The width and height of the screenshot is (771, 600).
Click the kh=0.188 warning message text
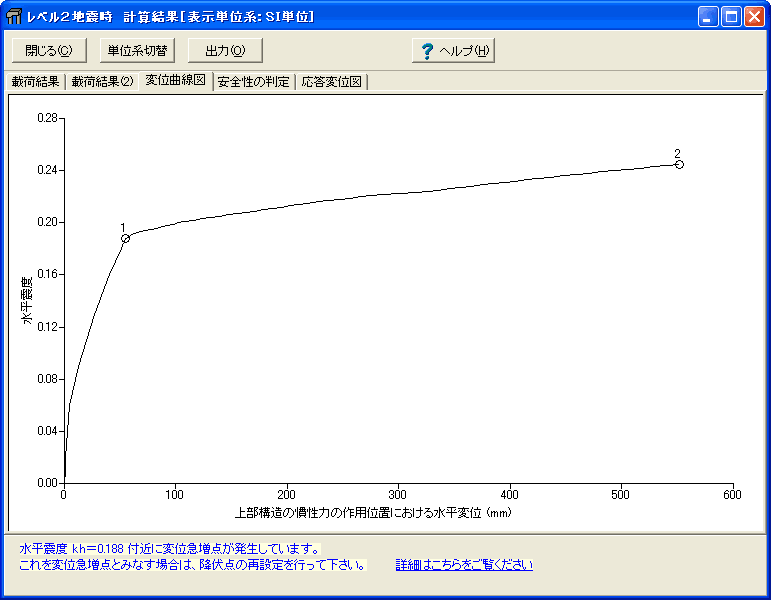170,548
